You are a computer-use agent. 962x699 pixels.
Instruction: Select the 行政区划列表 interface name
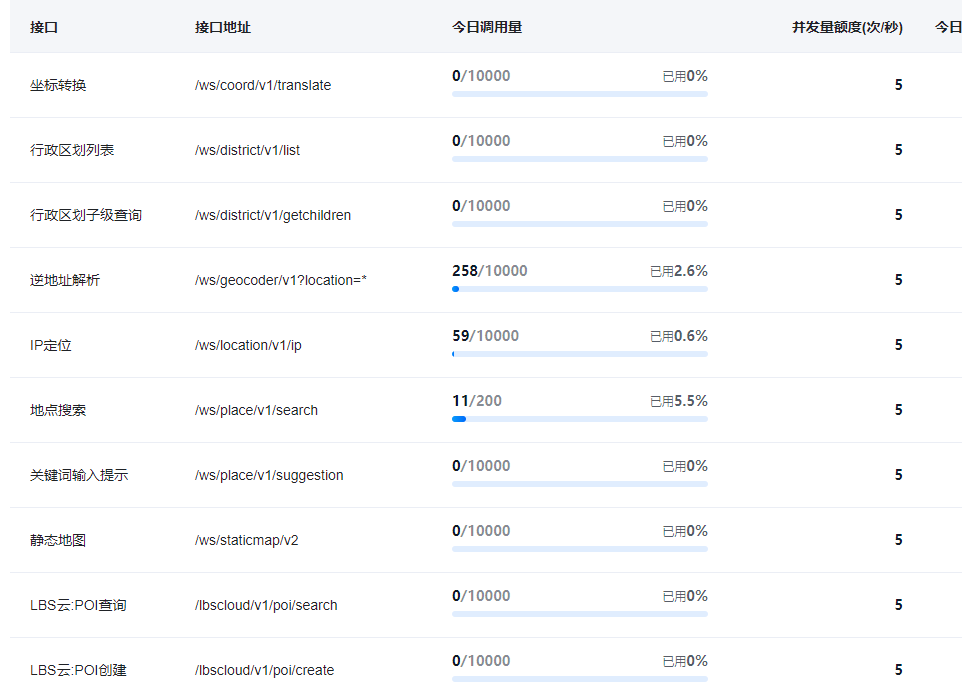coord(72,150)
